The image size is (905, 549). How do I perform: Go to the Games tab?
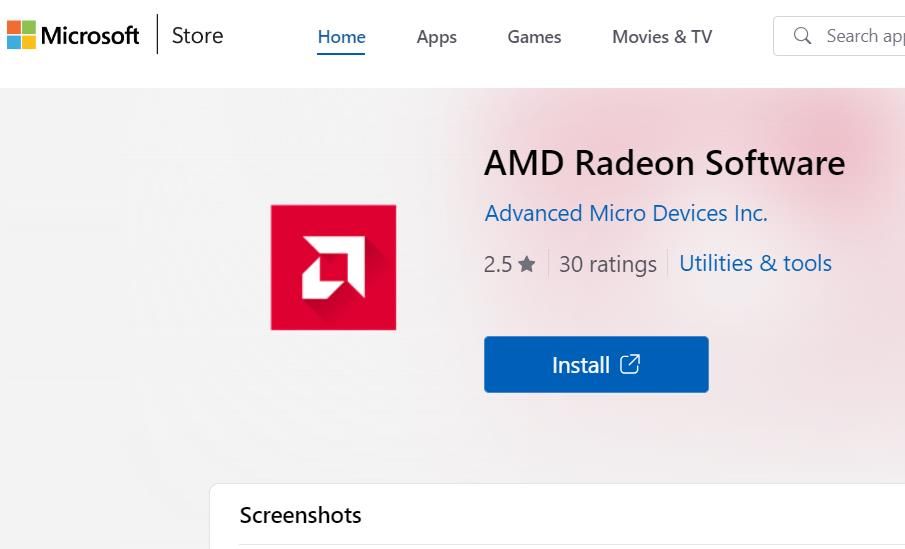534,37
